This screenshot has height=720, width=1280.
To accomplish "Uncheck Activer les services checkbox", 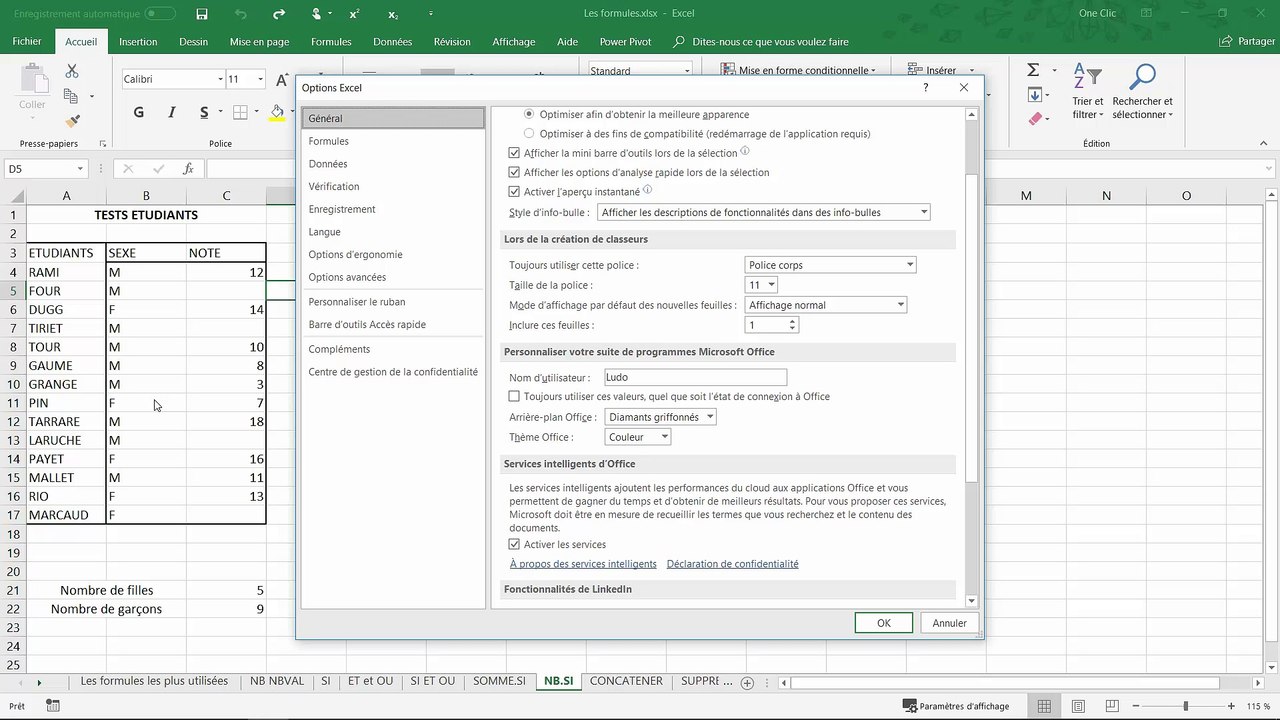I will coord(514,544).
